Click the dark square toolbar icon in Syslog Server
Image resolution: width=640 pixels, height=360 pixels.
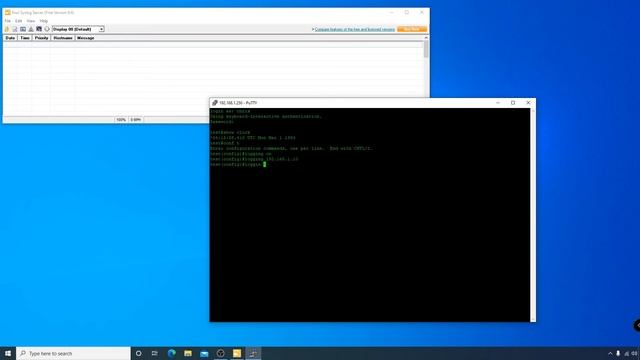coord(39,29)
